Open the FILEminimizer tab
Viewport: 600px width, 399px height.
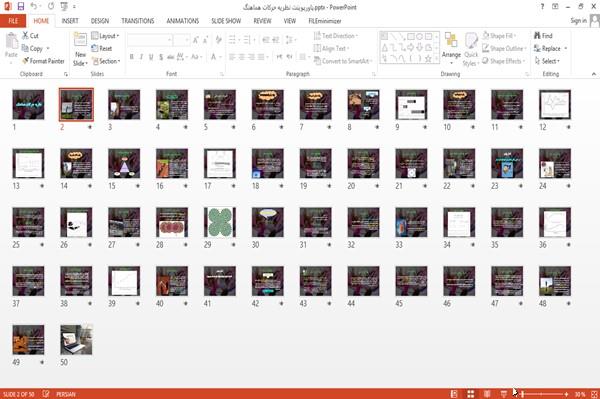point(324,21)
